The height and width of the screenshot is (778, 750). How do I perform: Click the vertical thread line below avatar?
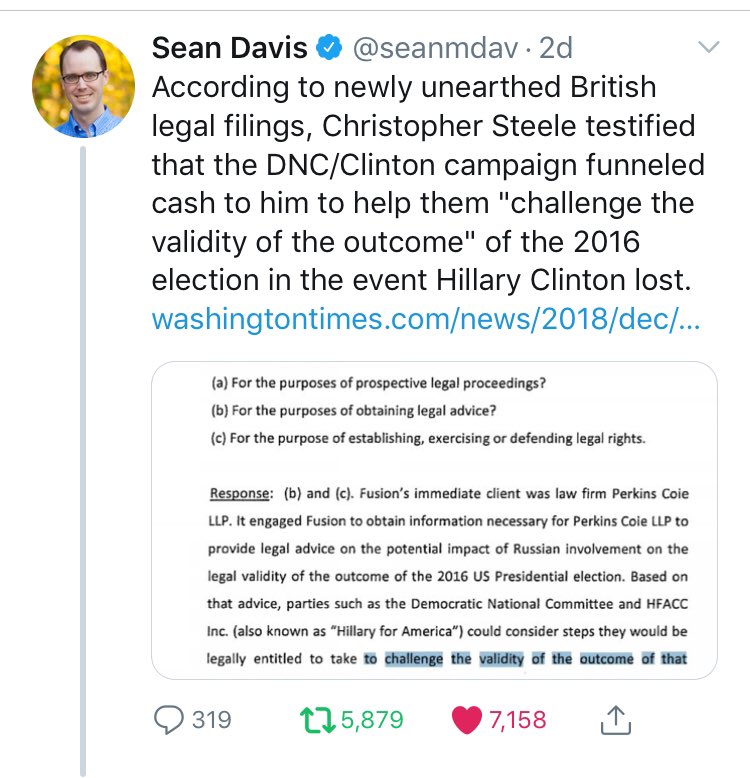pos(82,450)
